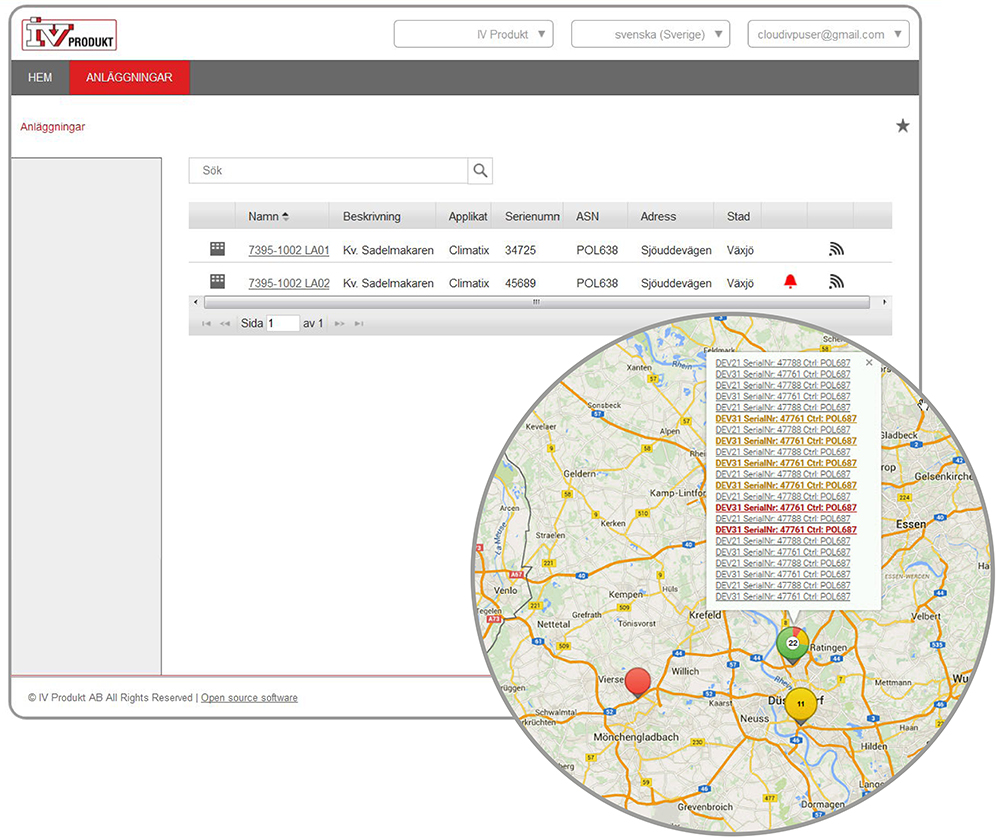Sort by the Namn column arrow

click(x=286, y=217)
